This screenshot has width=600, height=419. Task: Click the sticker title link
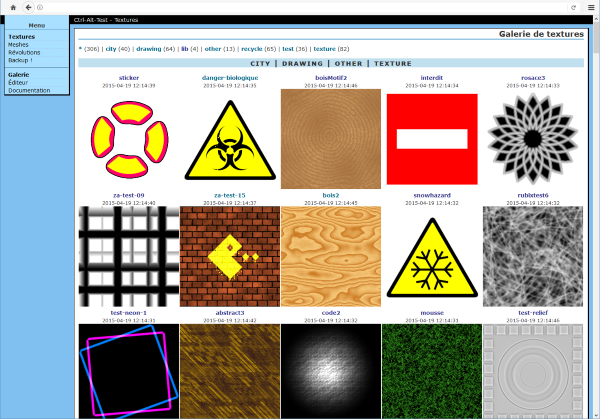129,78
